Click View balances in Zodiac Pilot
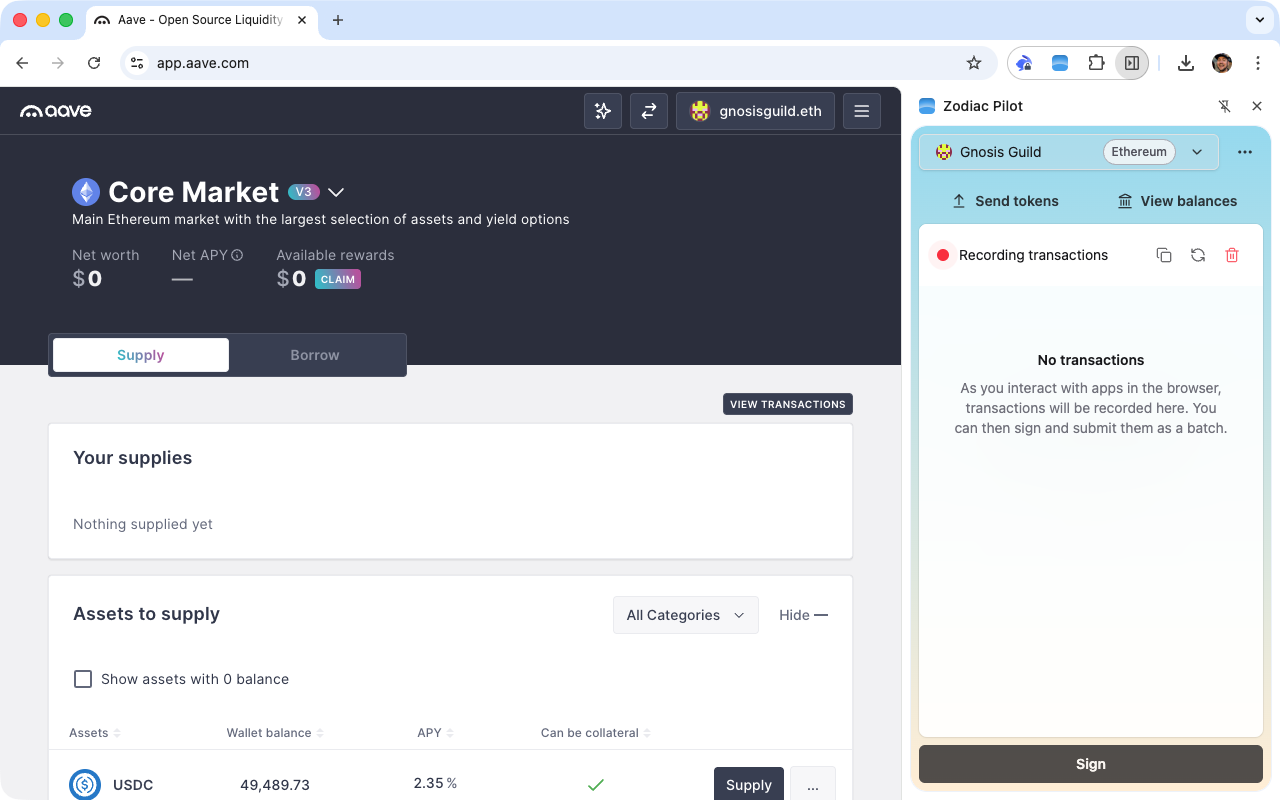 click(x=1177, y=201)
